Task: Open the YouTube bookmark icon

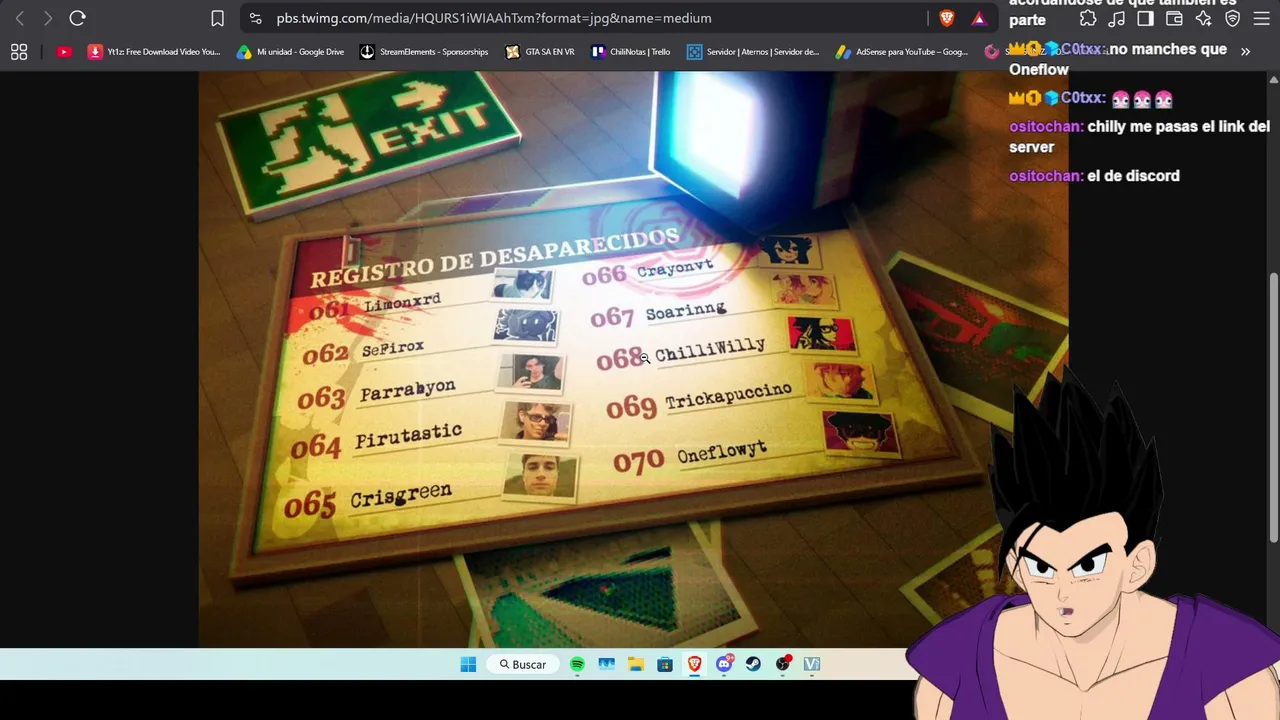Action: [x=64, y=52]
